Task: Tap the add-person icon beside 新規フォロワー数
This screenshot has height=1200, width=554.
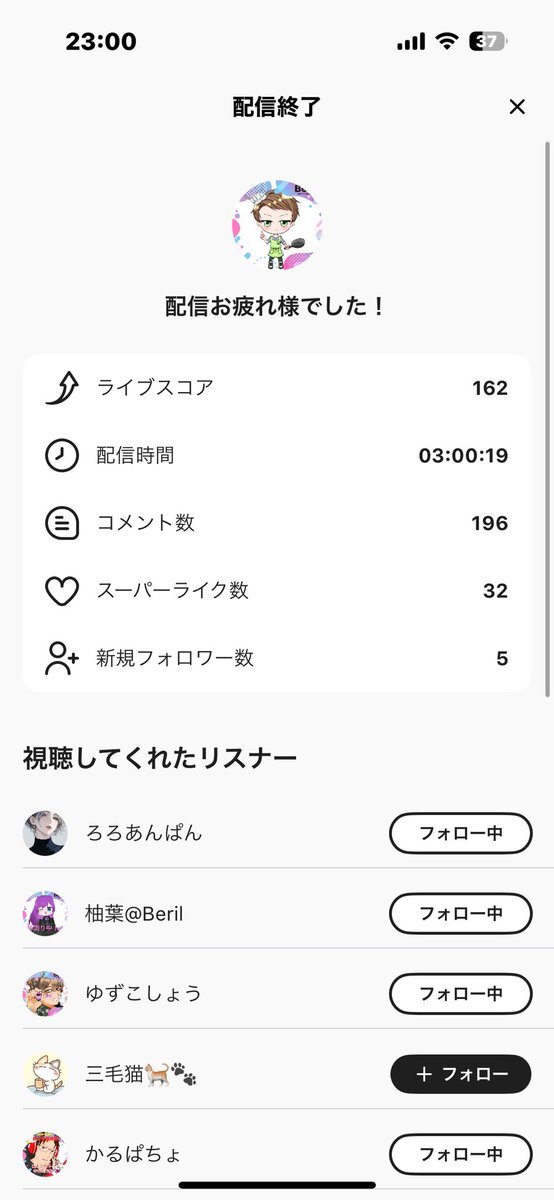Action: pyautogui.click(x=62, y=658)
